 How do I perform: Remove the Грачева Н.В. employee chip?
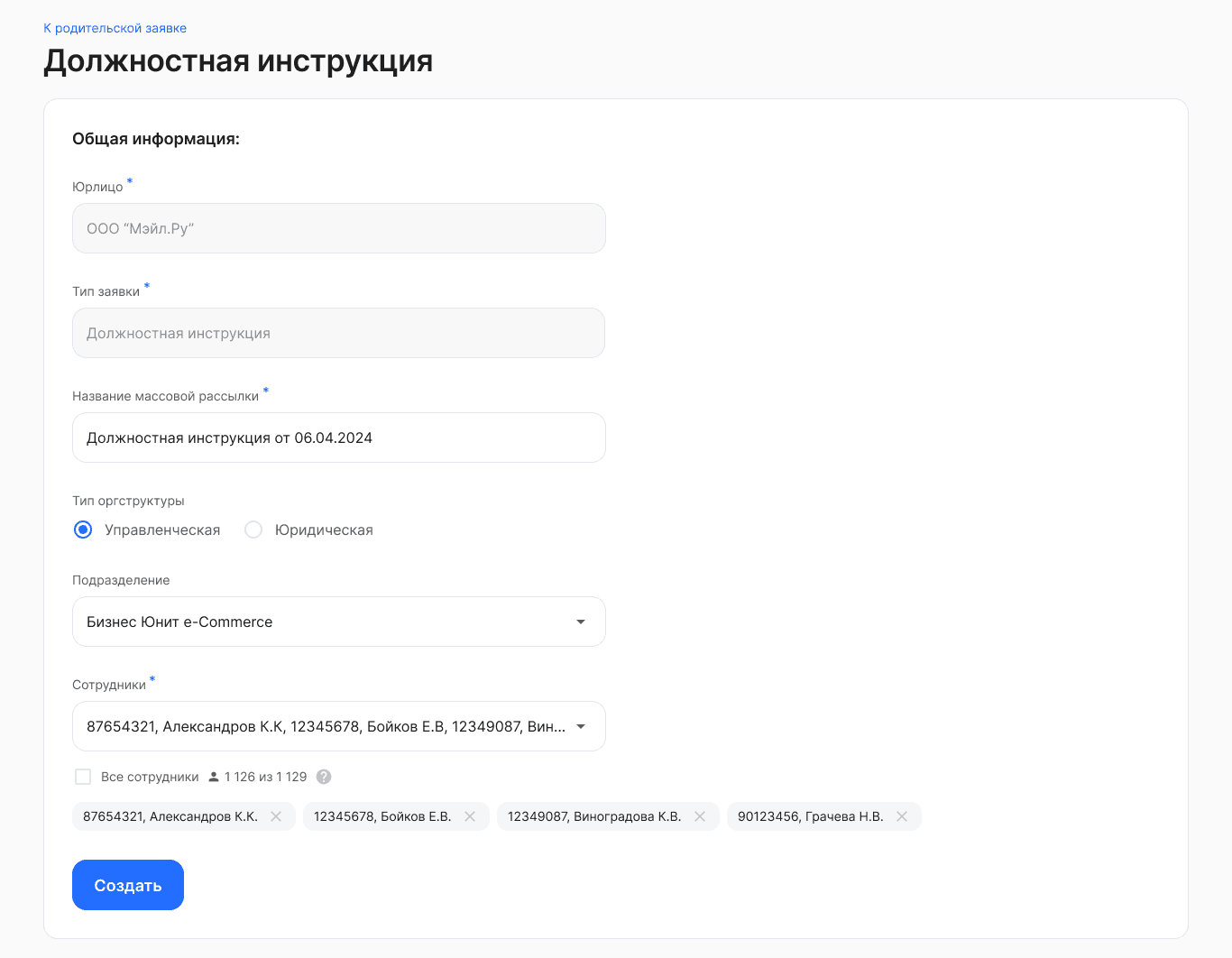coord(902,816)
